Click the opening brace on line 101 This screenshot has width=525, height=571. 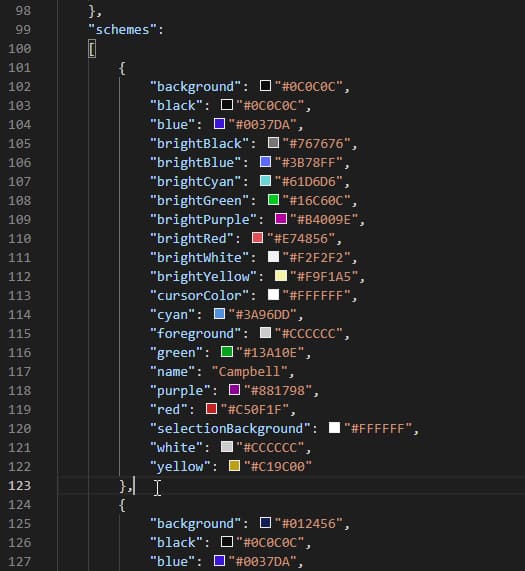tap(123, 68)
